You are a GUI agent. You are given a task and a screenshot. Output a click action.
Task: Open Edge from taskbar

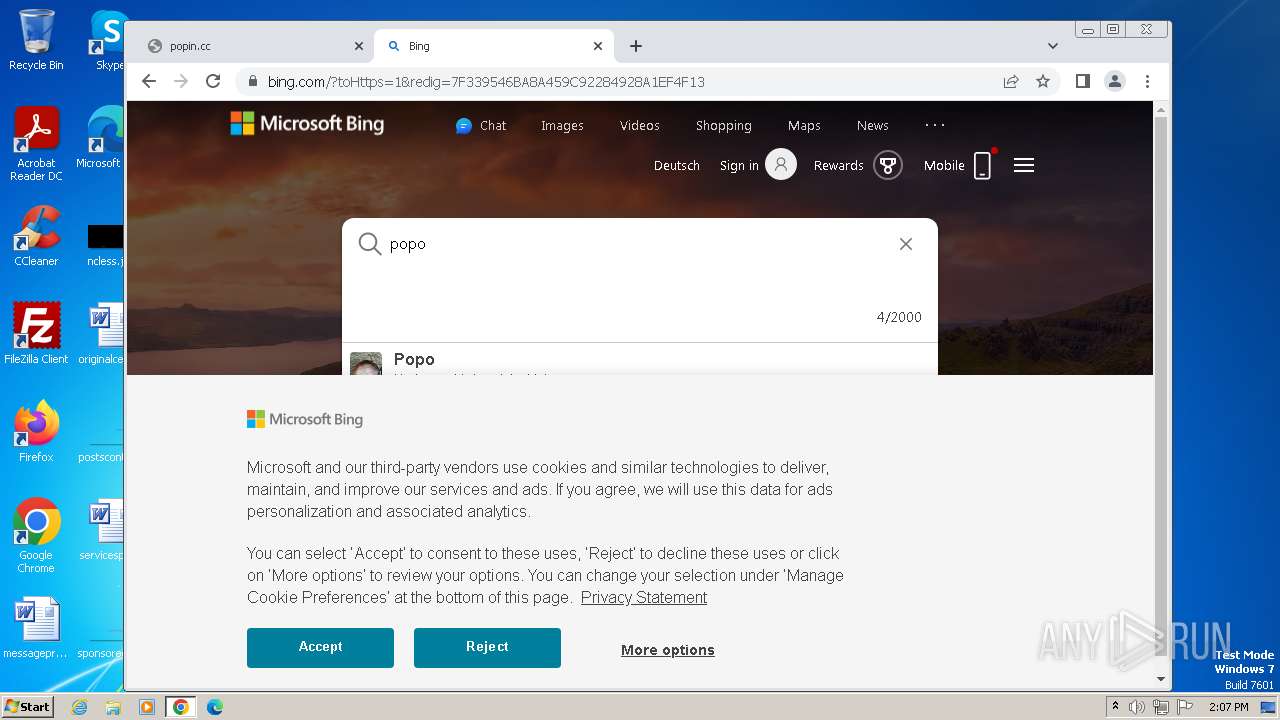point(215,707)
